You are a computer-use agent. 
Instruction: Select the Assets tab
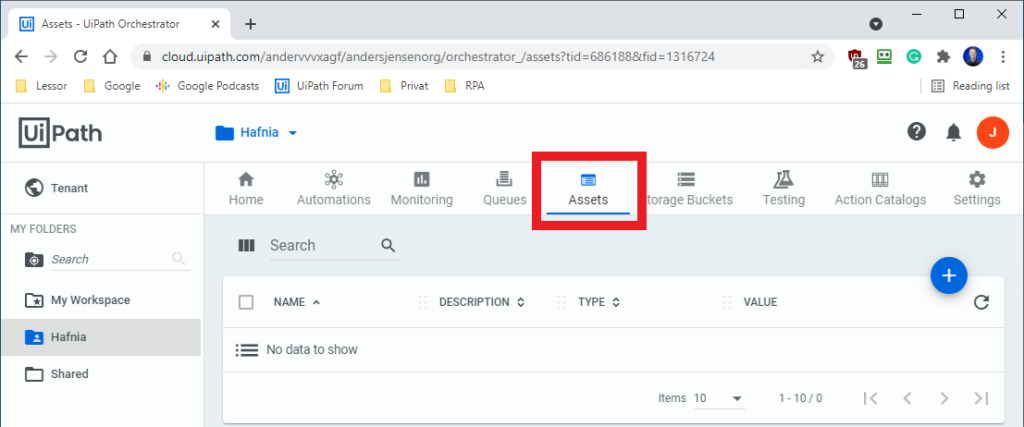(588, 190)
